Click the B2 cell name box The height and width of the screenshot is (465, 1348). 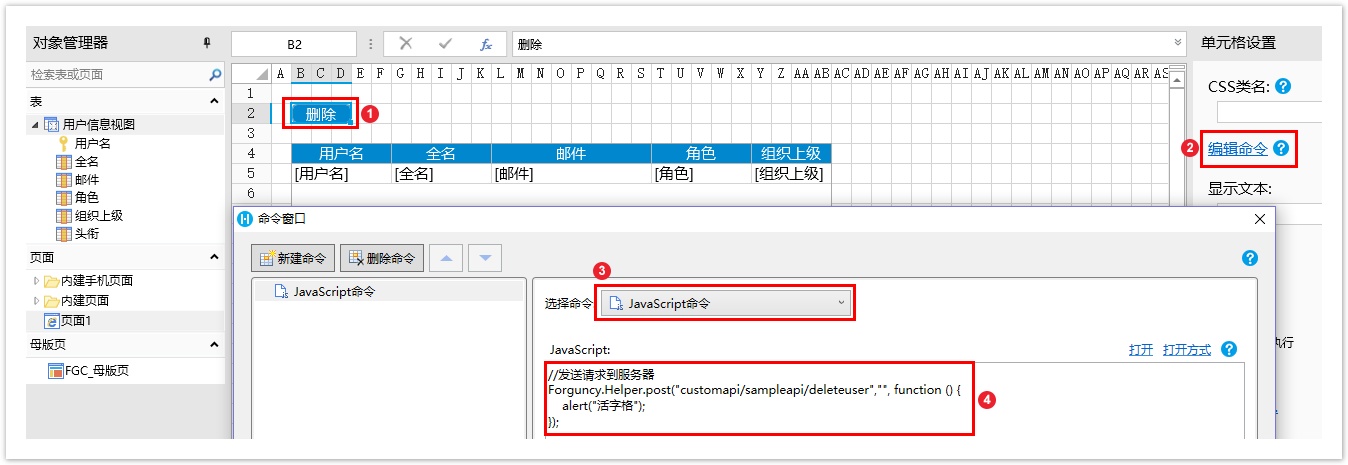click(x=294, y=44)
